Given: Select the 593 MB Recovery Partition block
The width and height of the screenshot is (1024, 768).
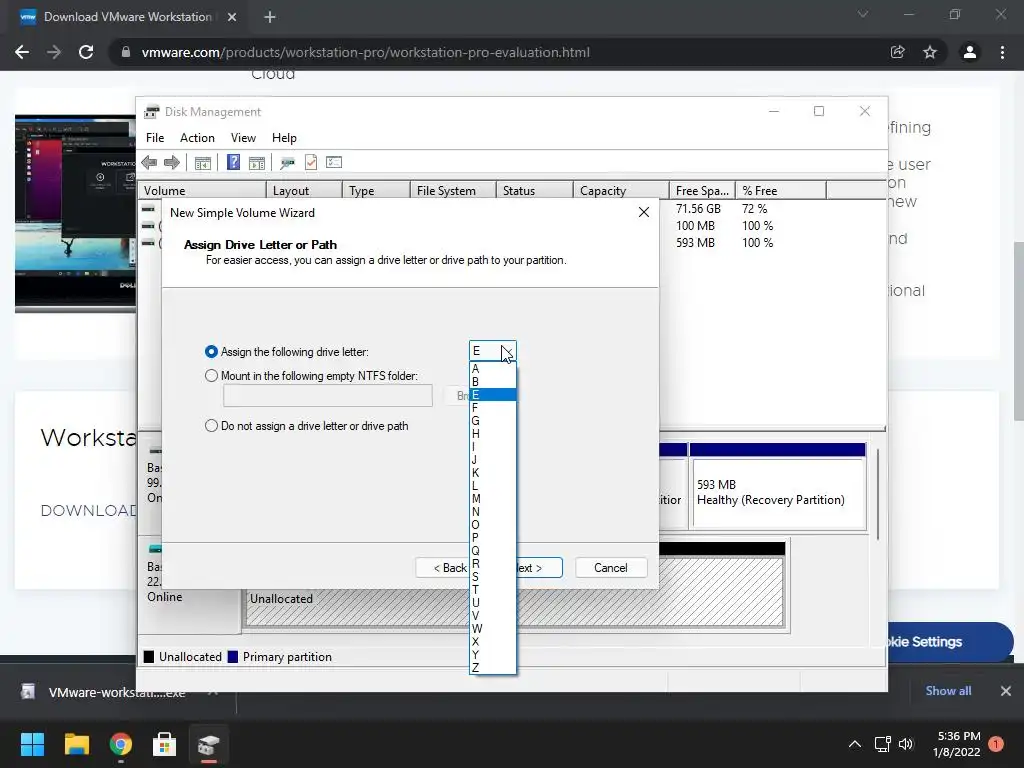Looking at the screenshot, I should pos(778,487).
